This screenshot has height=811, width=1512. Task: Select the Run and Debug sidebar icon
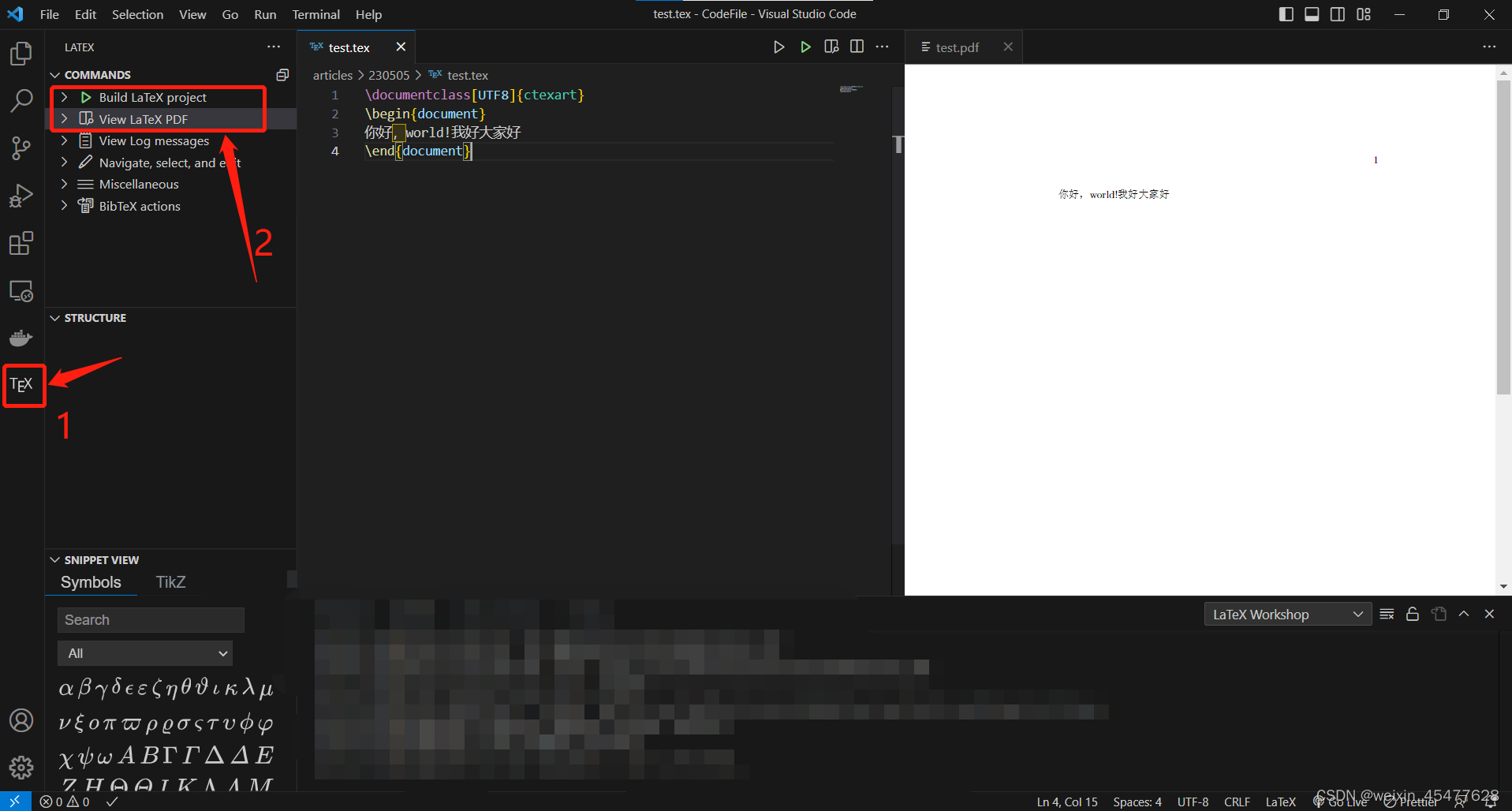point(21,196)
